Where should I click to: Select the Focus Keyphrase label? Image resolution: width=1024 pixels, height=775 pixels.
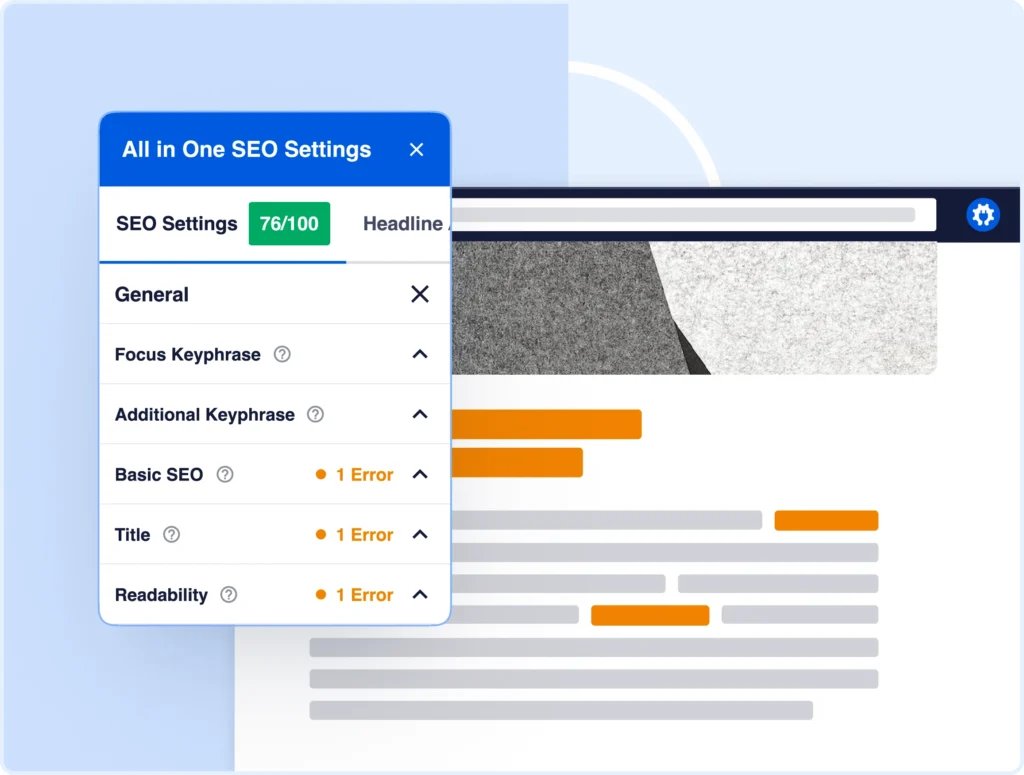coord(188,355)
